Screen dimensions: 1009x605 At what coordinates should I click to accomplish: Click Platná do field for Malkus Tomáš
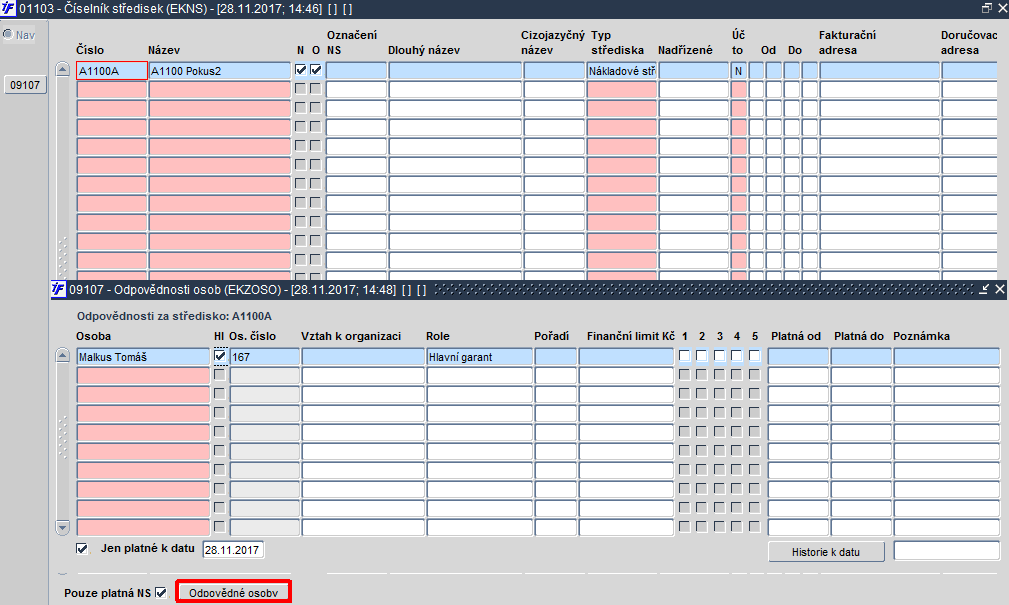pos(861,357)
